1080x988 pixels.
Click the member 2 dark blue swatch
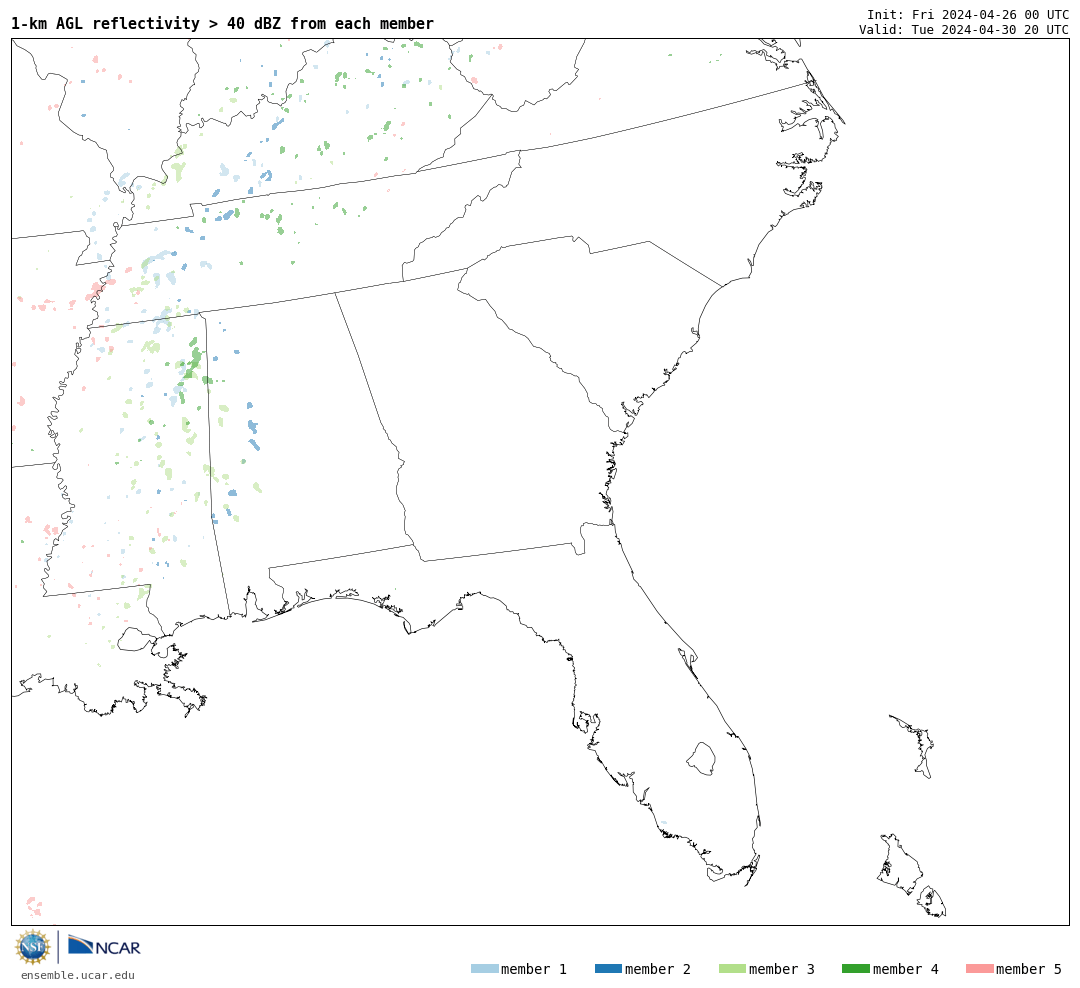[x=608, y=968]
